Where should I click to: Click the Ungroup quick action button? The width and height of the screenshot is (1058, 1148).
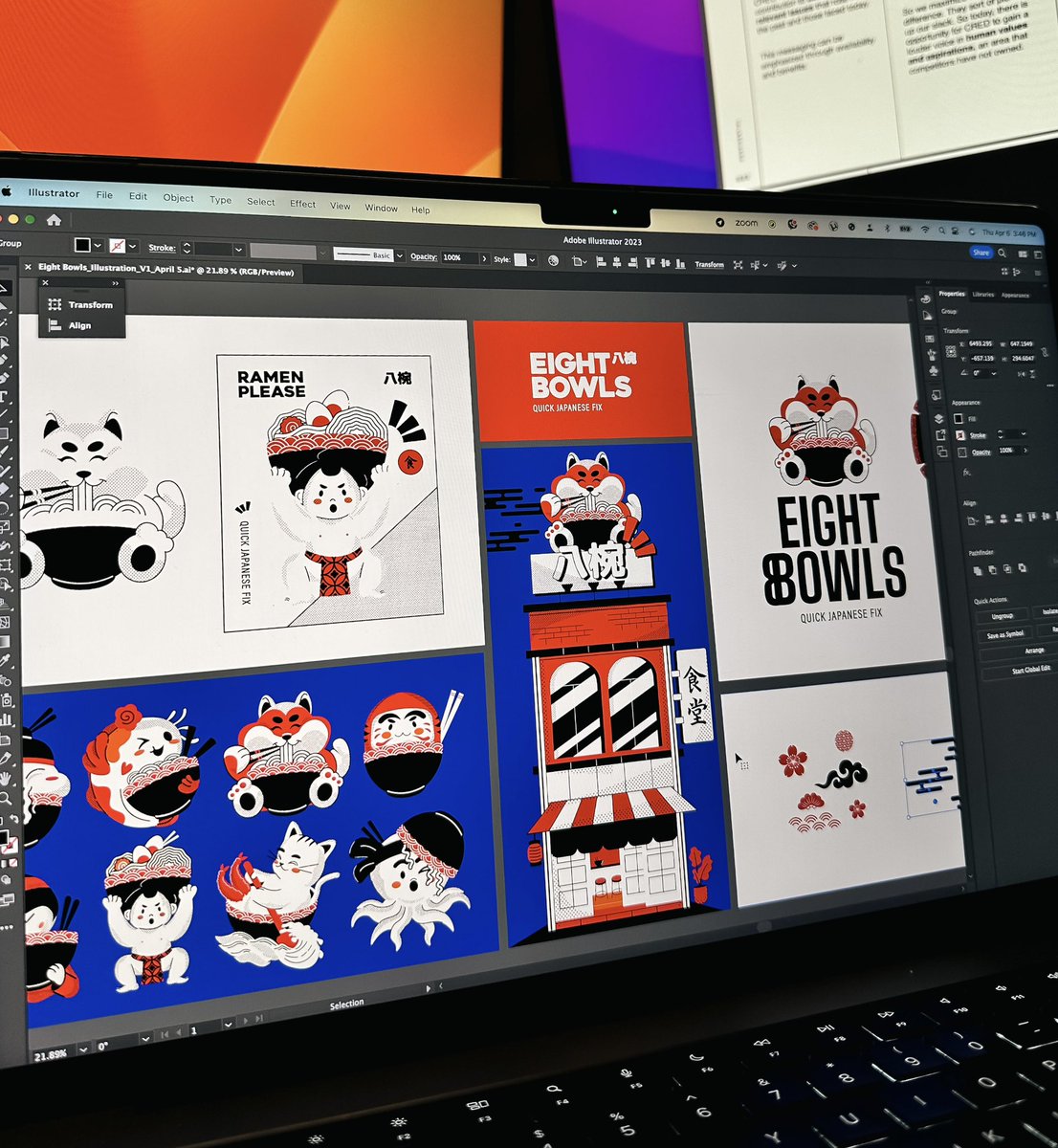pyautogui.click(x=1002, y=616)
